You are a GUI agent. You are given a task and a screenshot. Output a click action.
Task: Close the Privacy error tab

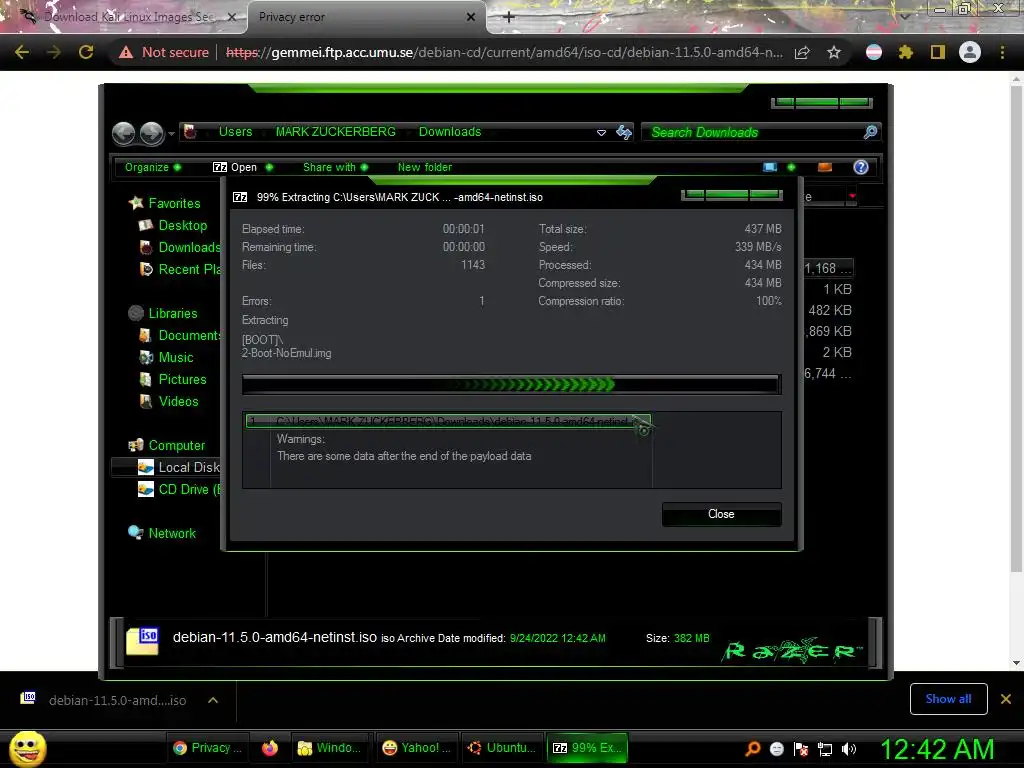click(471, 17)
